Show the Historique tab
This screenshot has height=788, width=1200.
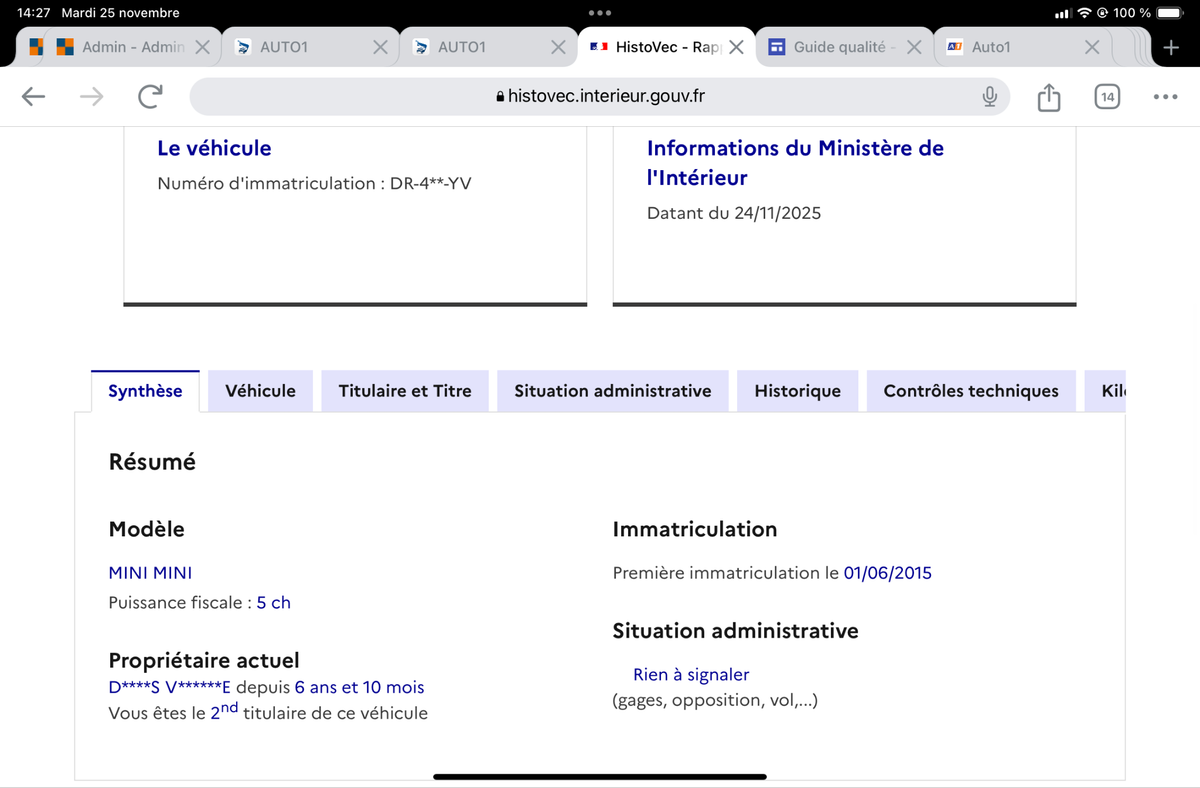[x=797, y=391]
